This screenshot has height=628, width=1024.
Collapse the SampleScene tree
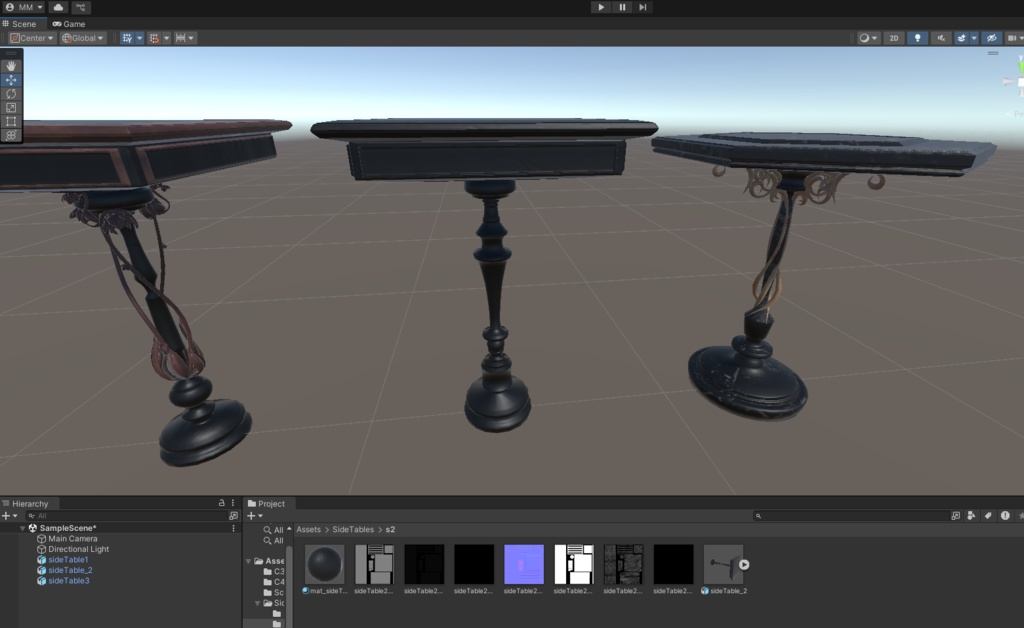point(22,528)
